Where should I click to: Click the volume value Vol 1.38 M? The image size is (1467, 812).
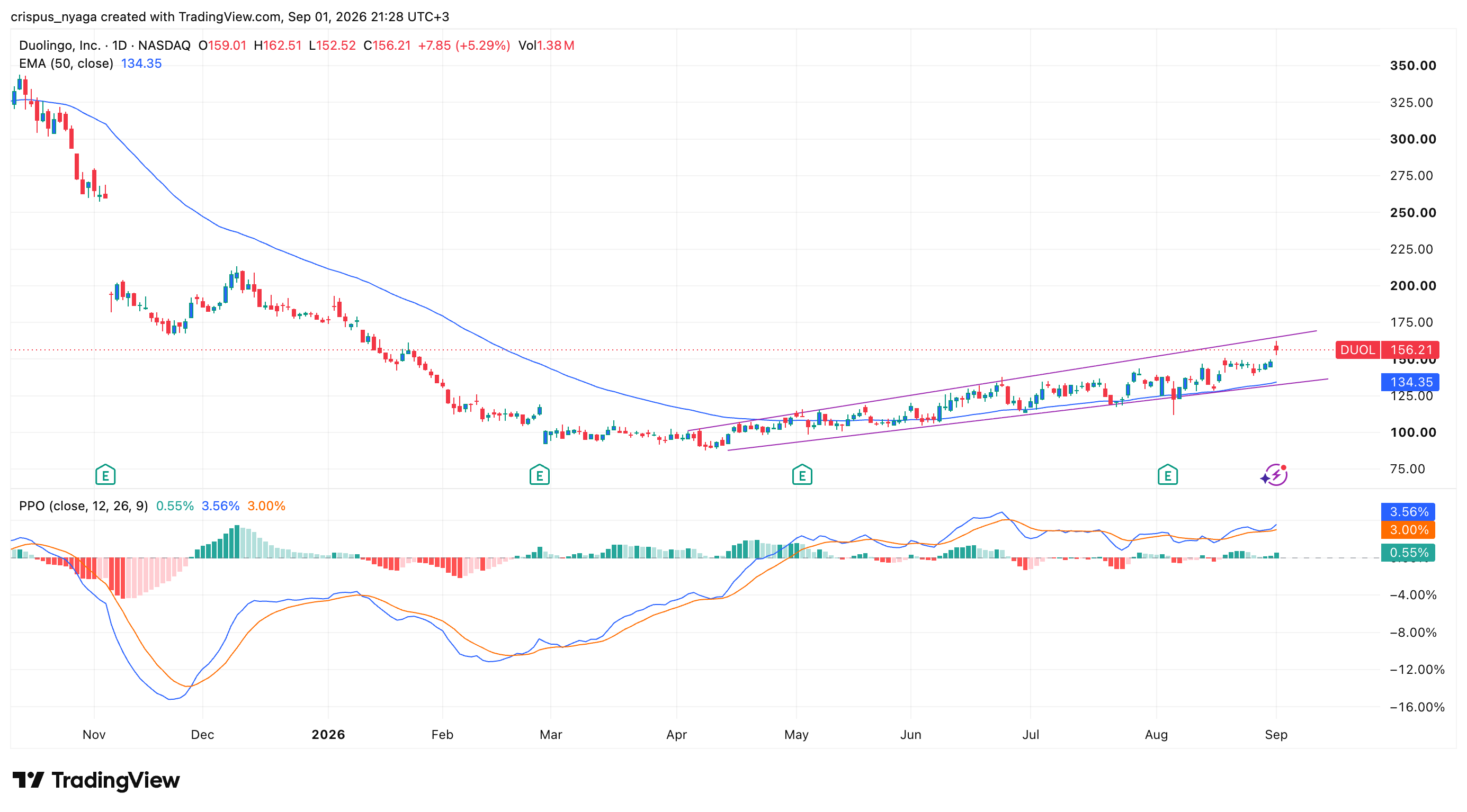546,46
